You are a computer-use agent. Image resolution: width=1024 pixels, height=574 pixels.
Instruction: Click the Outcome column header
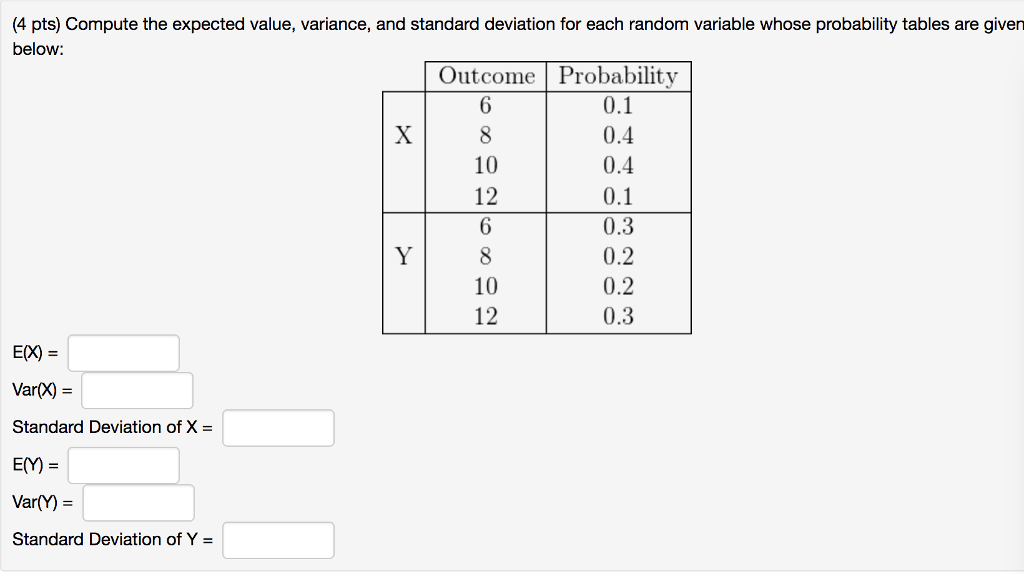487,76
